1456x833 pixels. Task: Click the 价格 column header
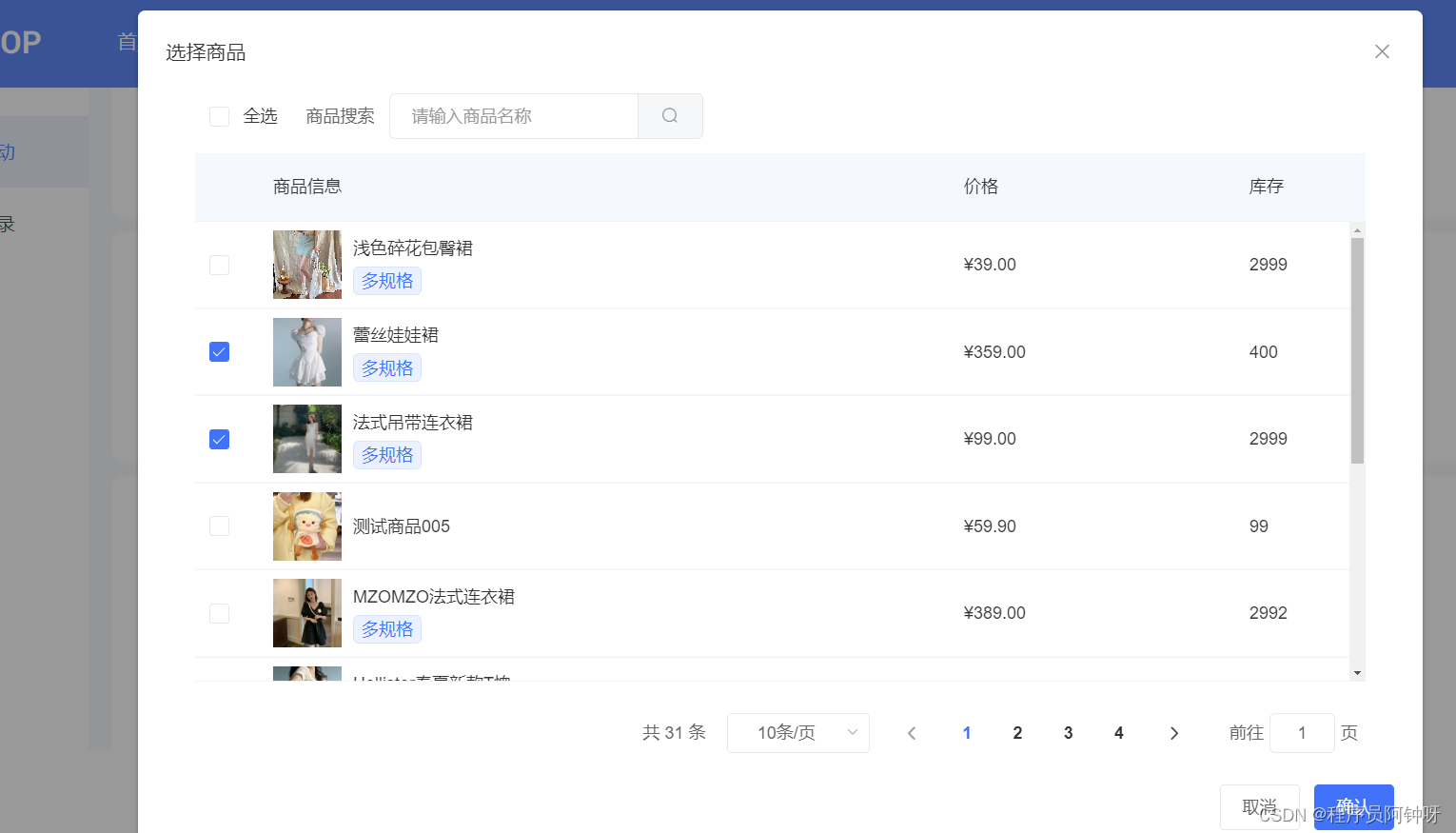(981, 187)
